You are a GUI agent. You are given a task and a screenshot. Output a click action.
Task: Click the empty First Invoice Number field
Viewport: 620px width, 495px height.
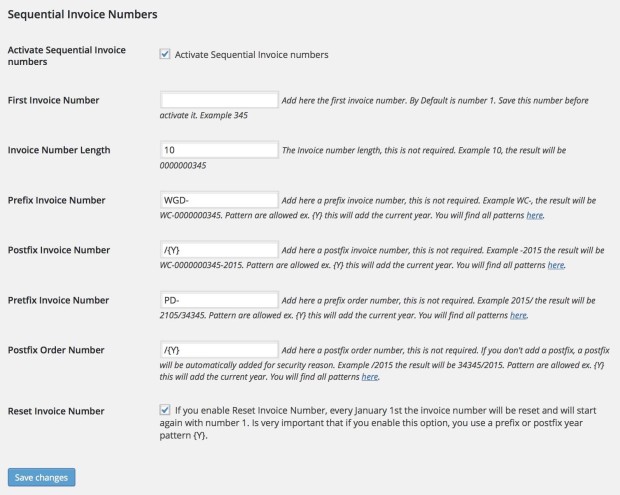pyautogui.click(x=219, y=100)
